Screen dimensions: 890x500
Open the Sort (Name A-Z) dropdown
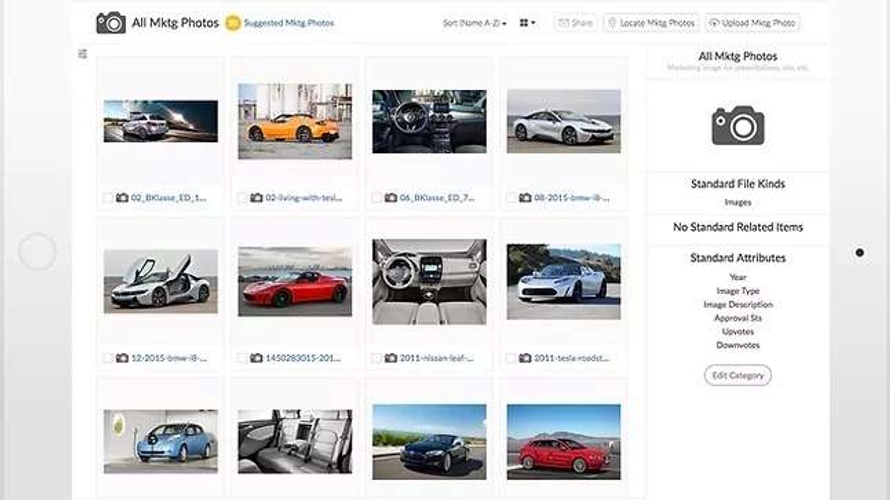(475, 23)
